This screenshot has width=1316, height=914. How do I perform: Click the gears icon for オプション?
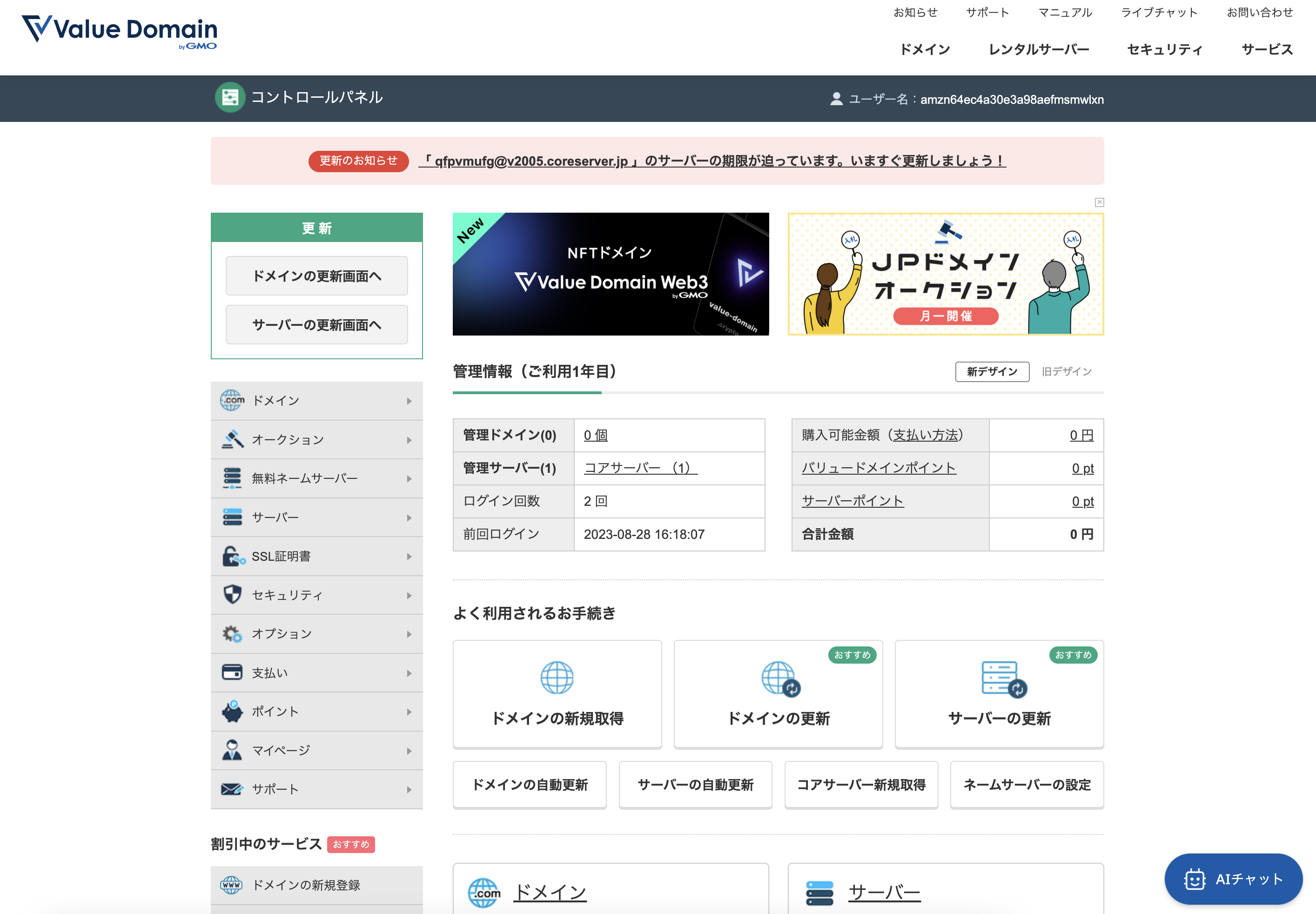(x=232, y=633)
